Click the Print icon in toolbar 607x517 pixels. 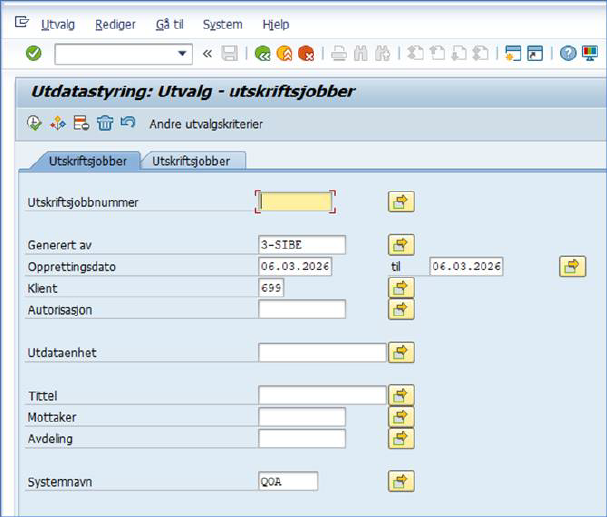click(x=339, y=53)
